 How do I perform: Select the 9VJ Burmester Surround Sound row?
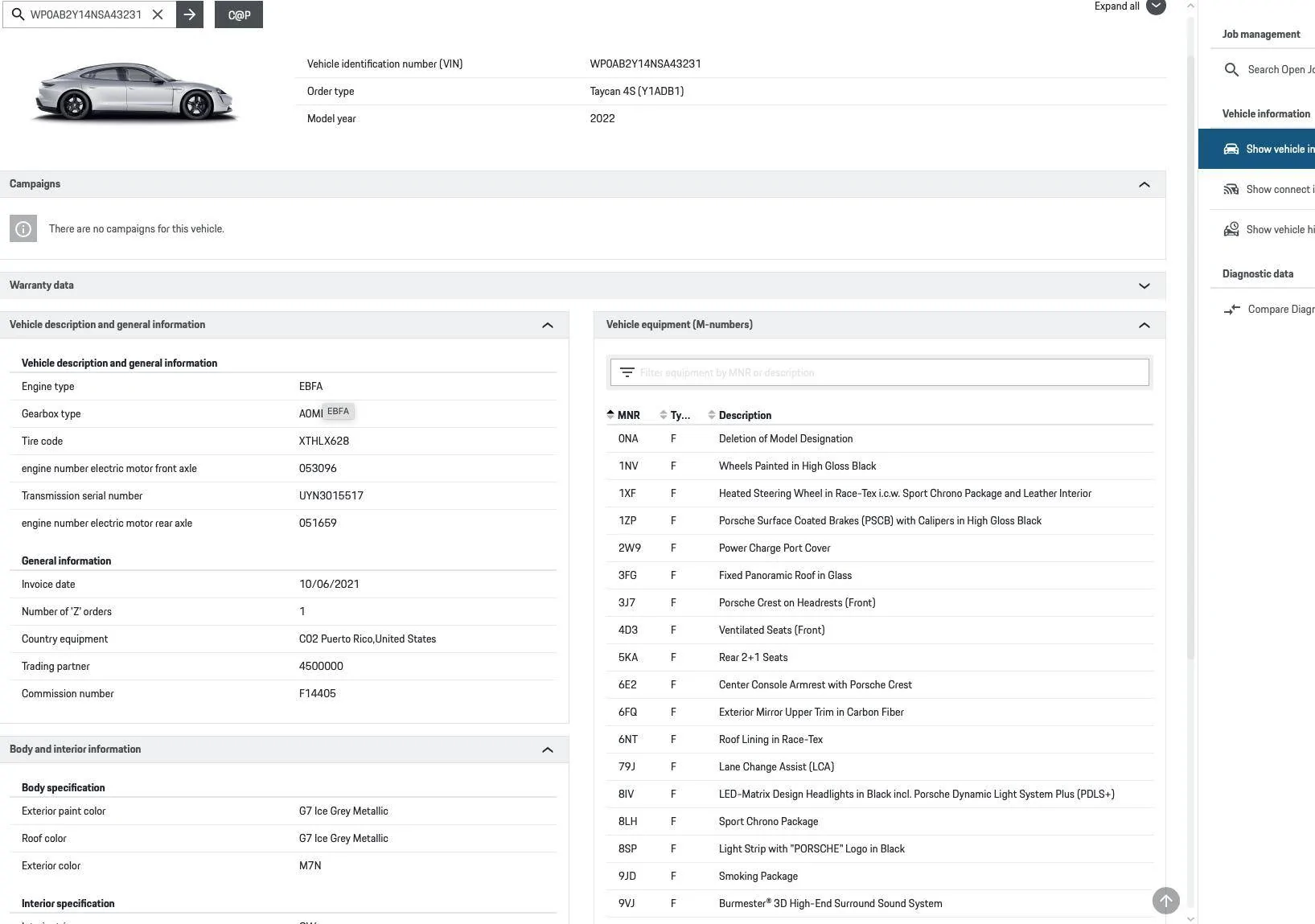879,904
